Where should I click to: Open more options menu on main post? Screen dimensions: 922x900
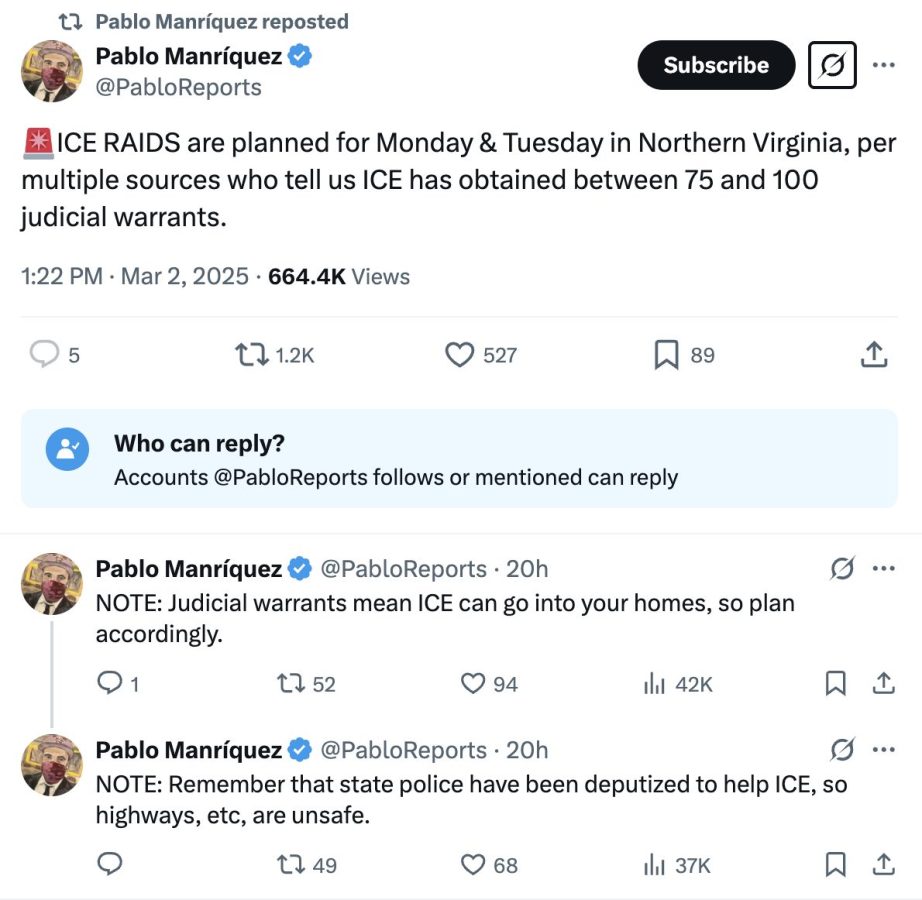(884, 65)
